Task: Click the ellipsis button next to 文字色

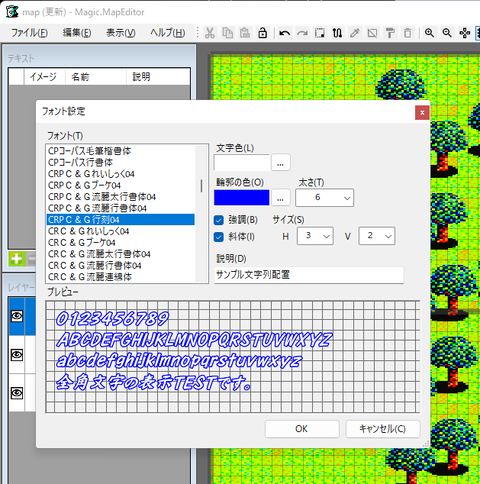Action: point(280,163)
